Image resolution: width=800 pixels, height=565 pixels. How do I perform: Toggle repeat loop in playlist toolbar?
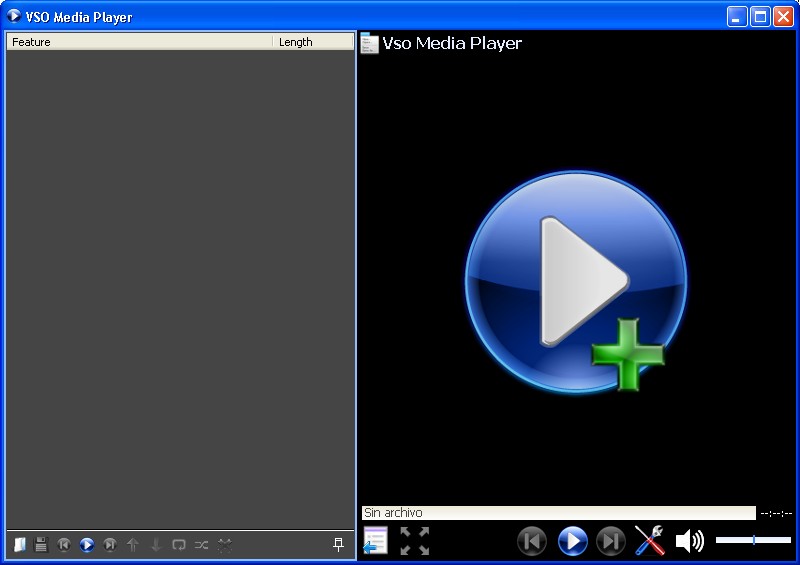click(x=179, y=545)
